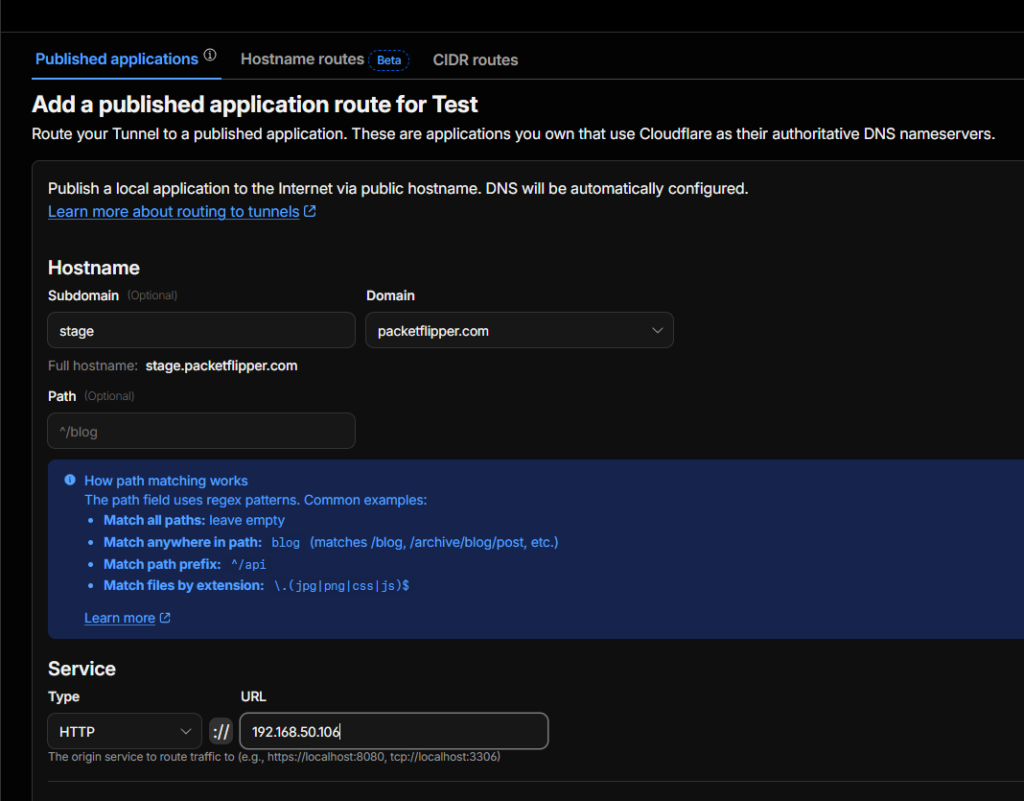This screenshot has width=1024, height=801.
Task: Click the URL field showing 192.168.50.106
Action: tap(394, 731)
